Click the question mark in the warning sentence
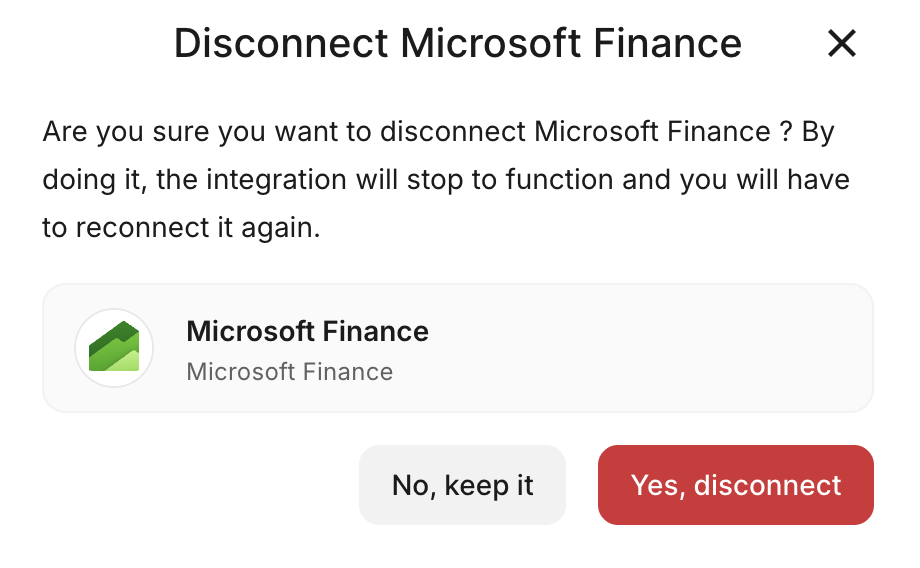Viewport: 920px width, 568px height. click(787, 132)
